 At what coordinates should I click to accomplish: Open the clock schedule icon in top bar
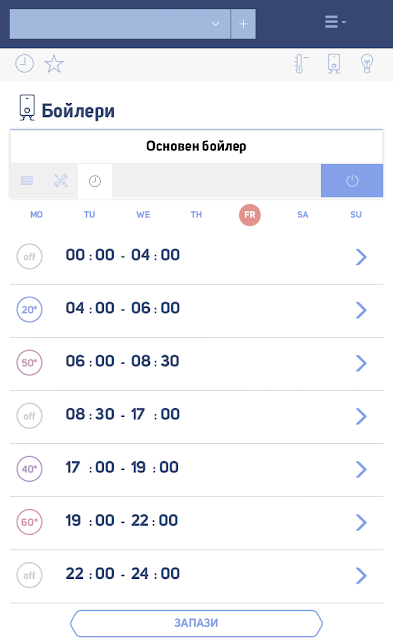click(24, 64)
